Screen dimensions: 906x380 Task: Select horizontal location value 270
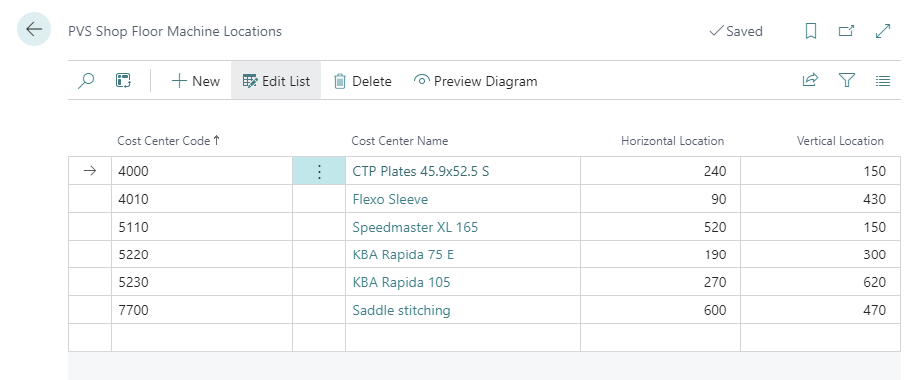pyautogui.click(x=660, y=282)
